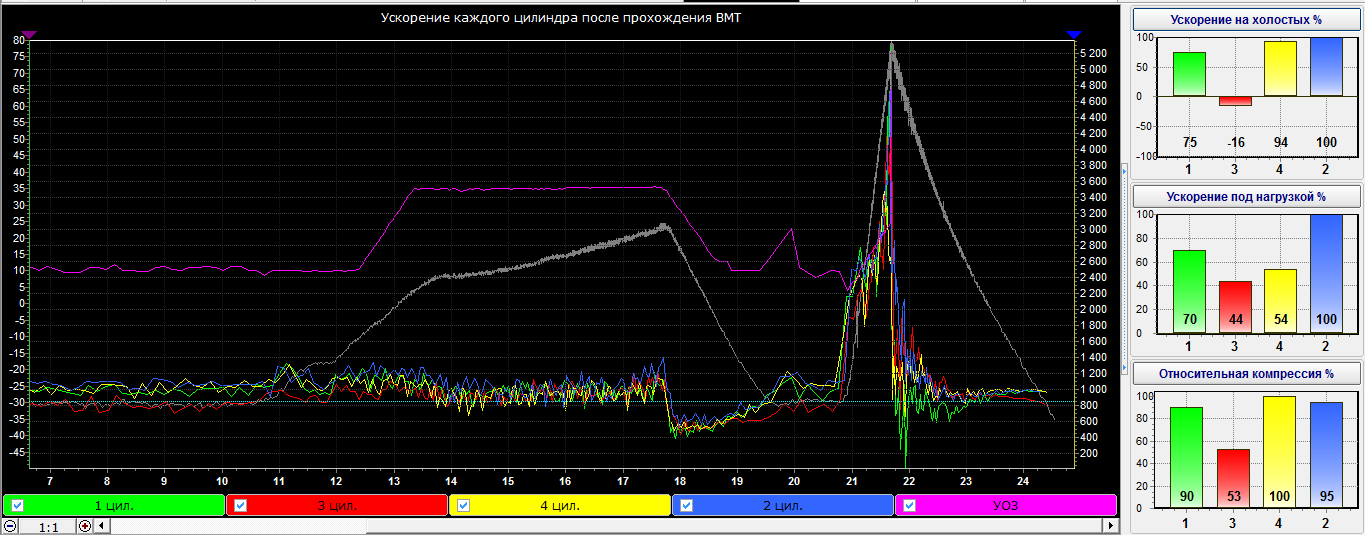1365x535 pixels.
Task: Reset zoom with the 1:1 button
Action: click(47, 526)
